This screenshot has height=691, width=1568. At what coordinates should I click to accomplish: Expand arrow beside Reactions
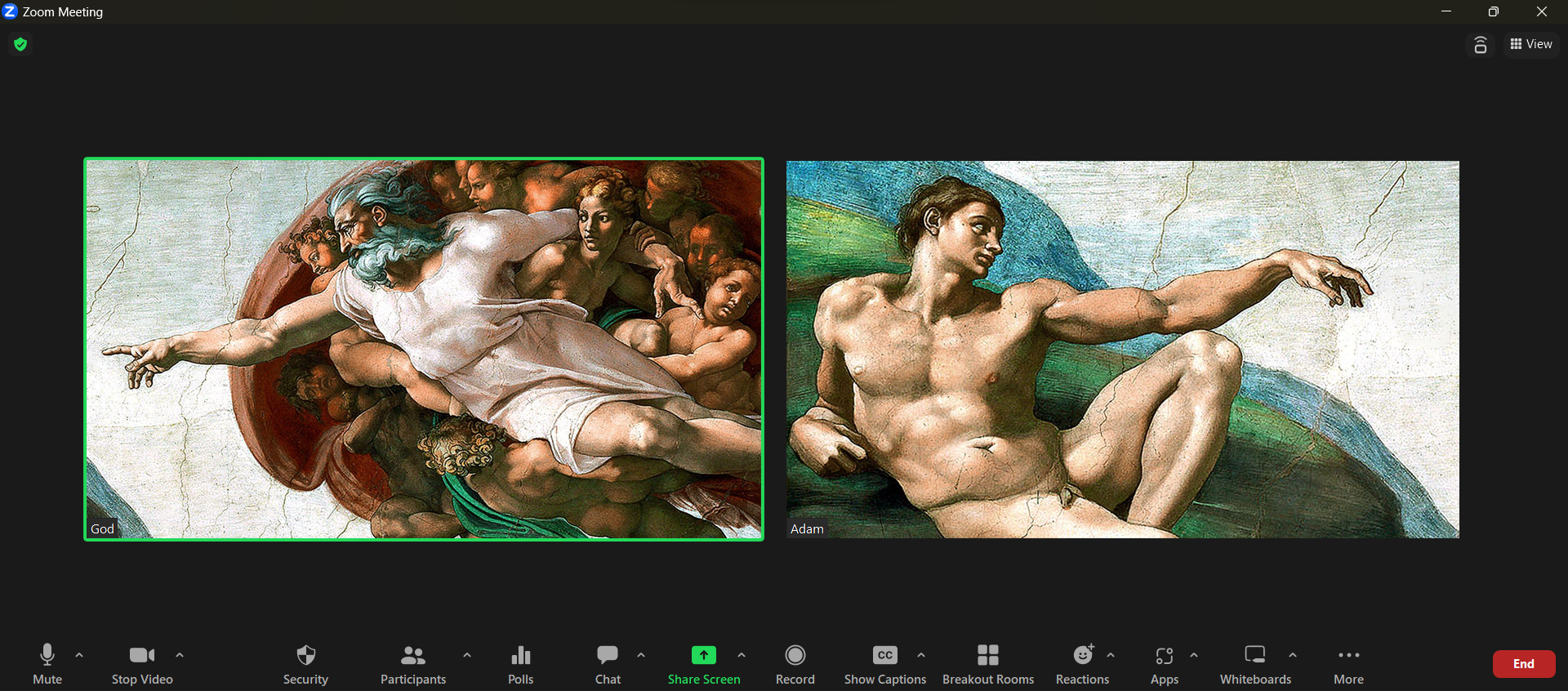click(x=1111, y=655)
